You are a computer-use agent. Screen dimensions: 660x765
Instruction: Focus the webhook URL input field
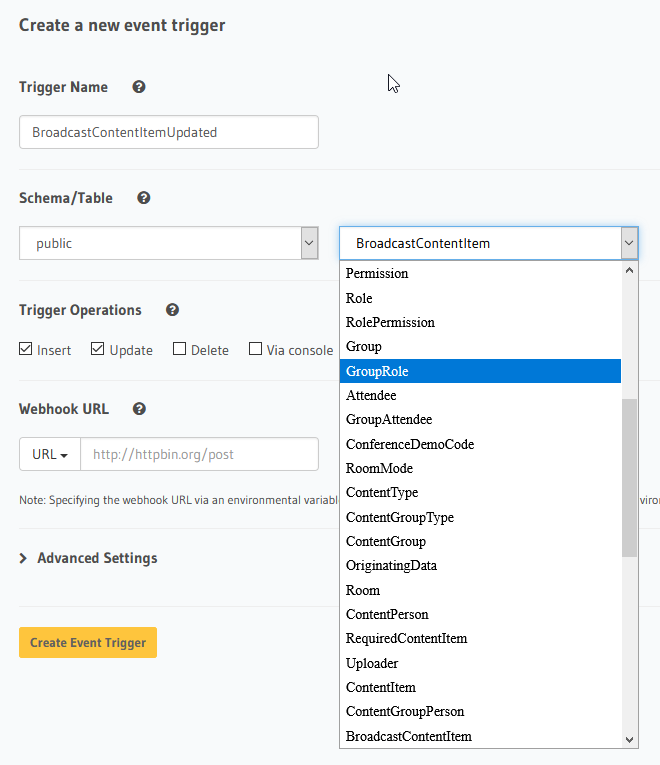coord(200,454)
